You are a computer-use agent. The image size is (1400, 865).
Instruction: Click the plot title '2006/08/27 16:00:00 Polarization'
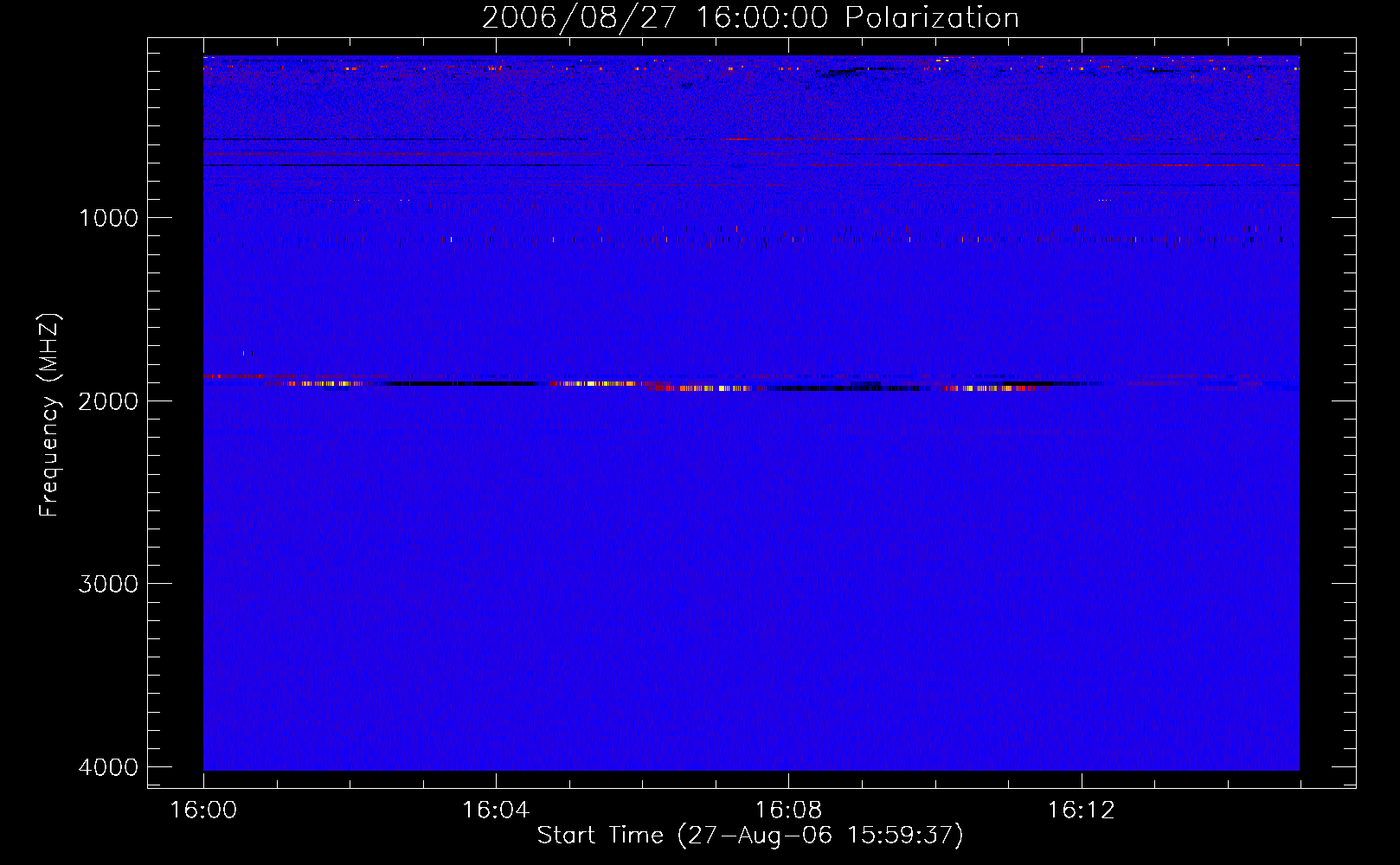750,17
